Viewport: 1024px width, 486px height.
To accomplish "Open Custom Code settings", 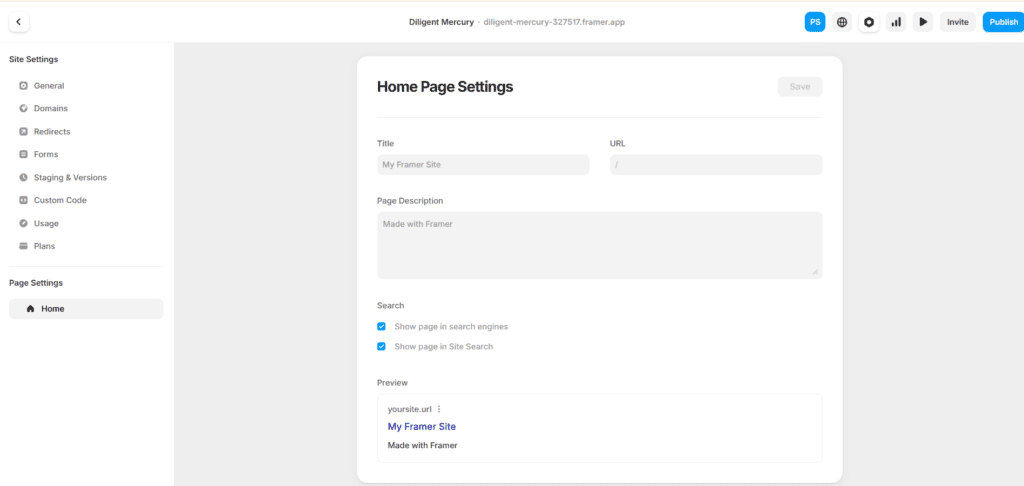I will point(60,200).
